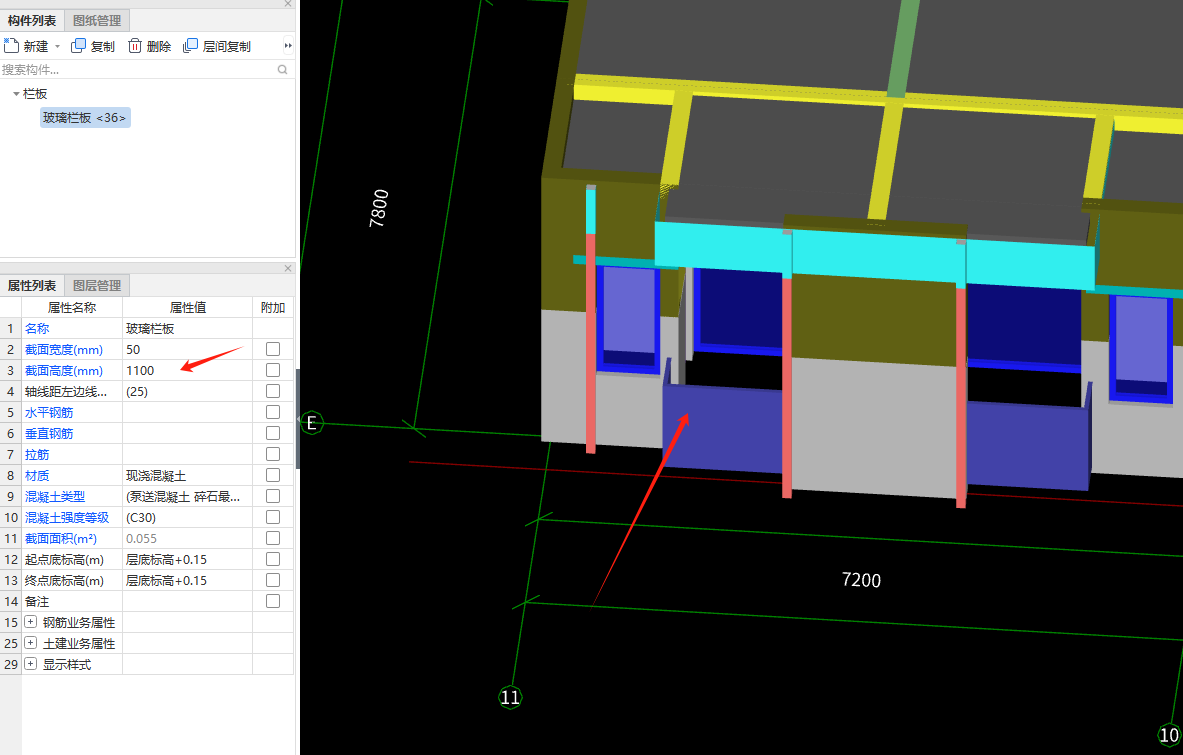
Task: Tick the 水平钢筋 附加 checkbox
Action: (273, 413)
